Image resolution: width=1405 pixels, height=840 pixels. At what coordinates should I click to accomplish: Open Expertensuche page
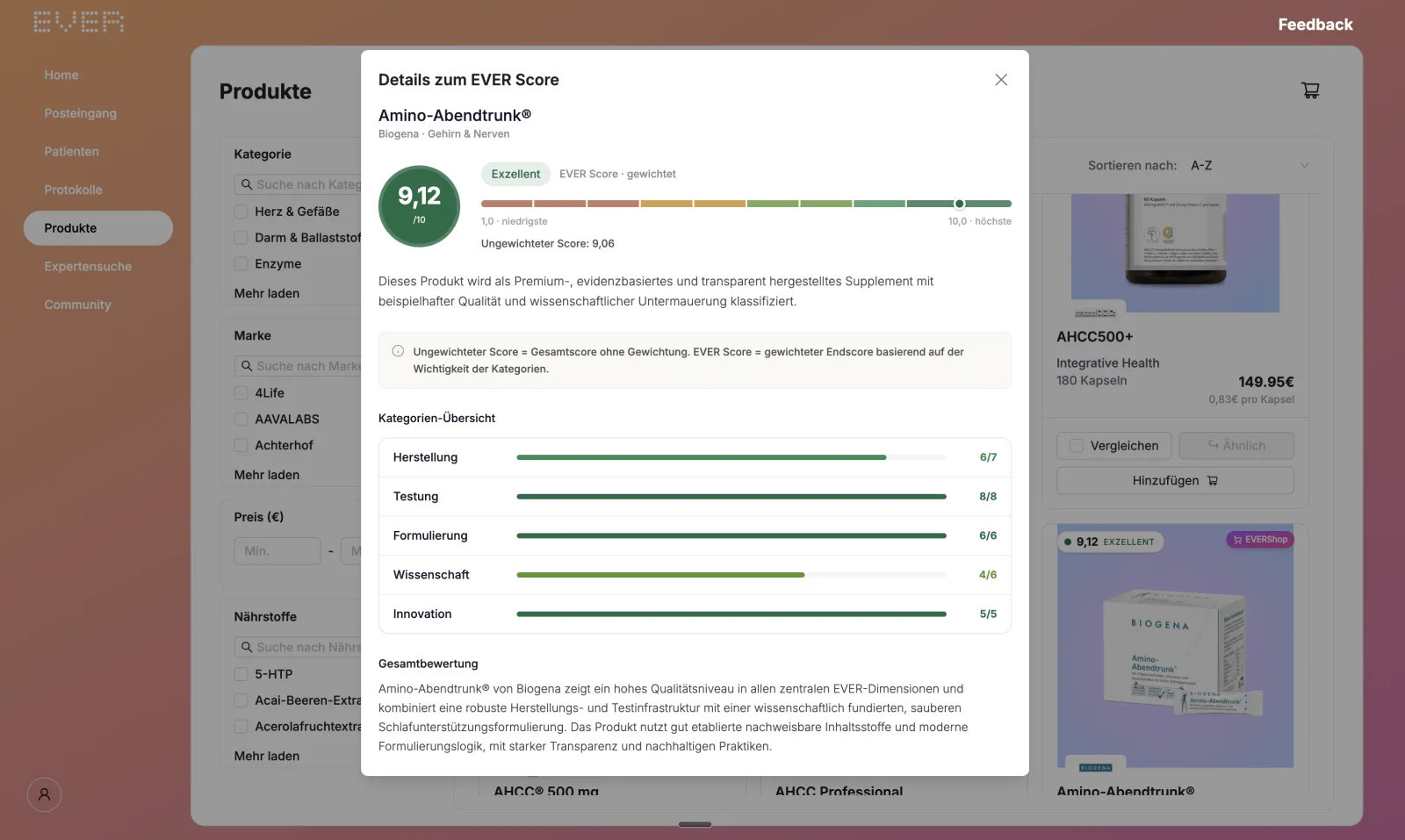pyautogui.click(x=88, y=267)
